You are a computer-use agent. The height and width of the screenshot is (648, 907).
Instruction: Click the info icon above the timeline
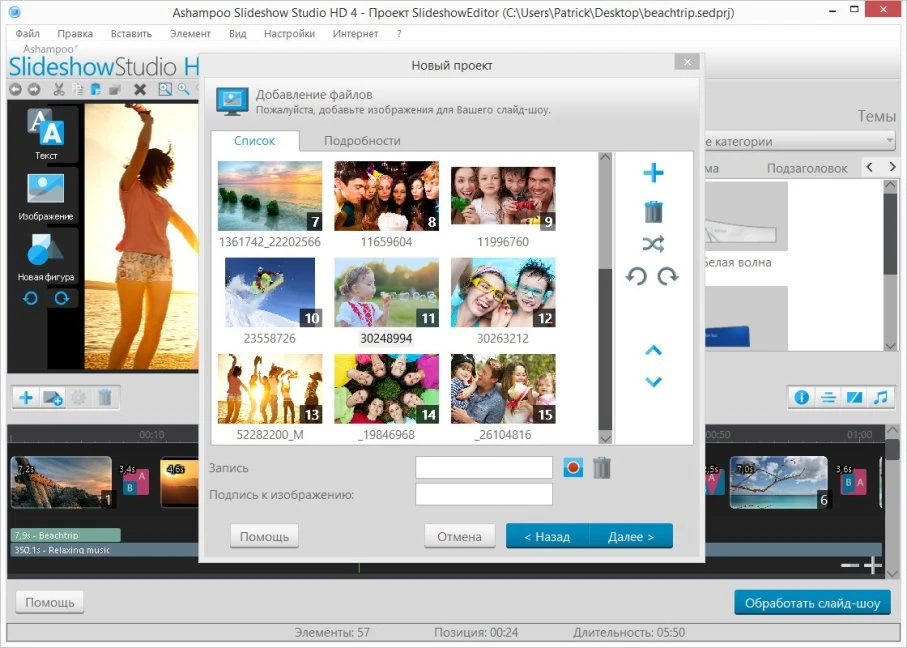tap(801, 397)
